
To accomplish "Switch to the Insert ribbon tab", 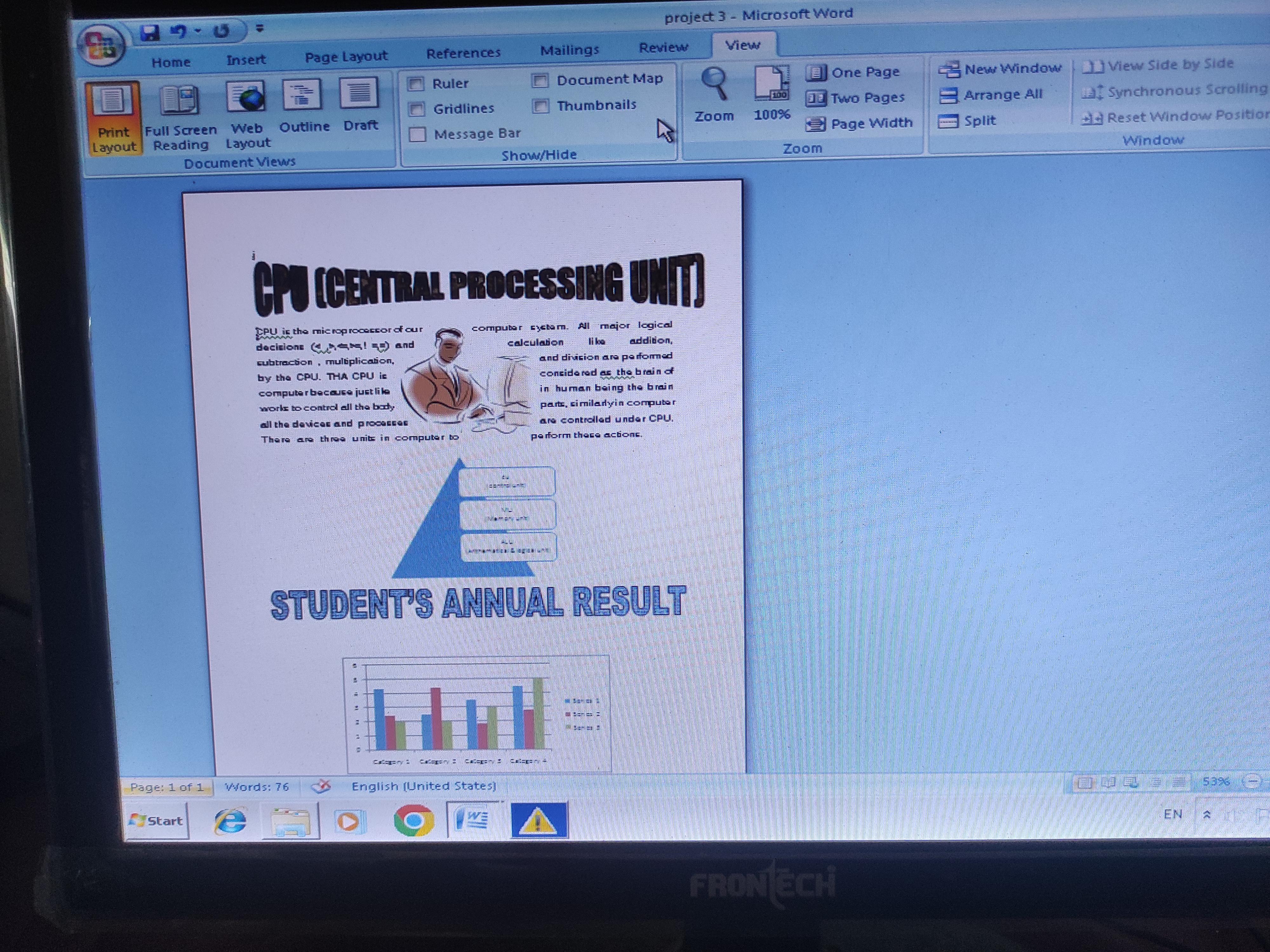I will [x=246, y=60].
